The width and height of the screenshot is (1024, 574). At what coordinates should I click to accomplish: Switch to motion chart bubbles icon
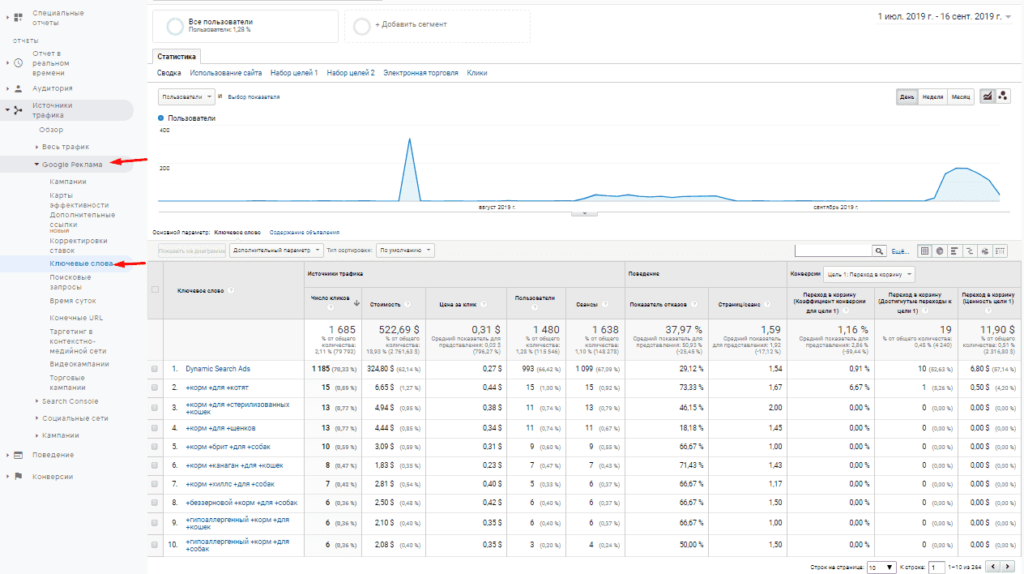(1003, 96)
